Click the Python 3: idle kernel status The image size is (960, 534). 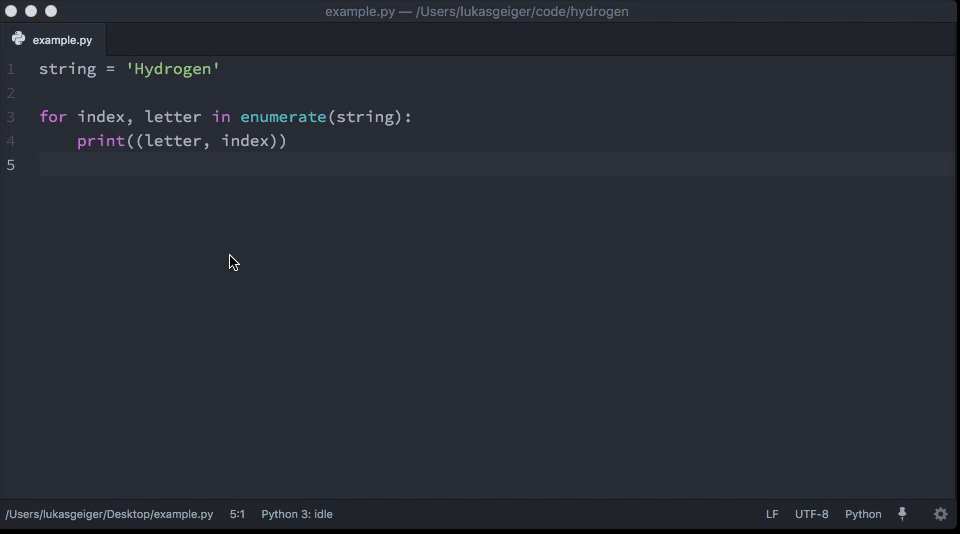tap(297, 514)
